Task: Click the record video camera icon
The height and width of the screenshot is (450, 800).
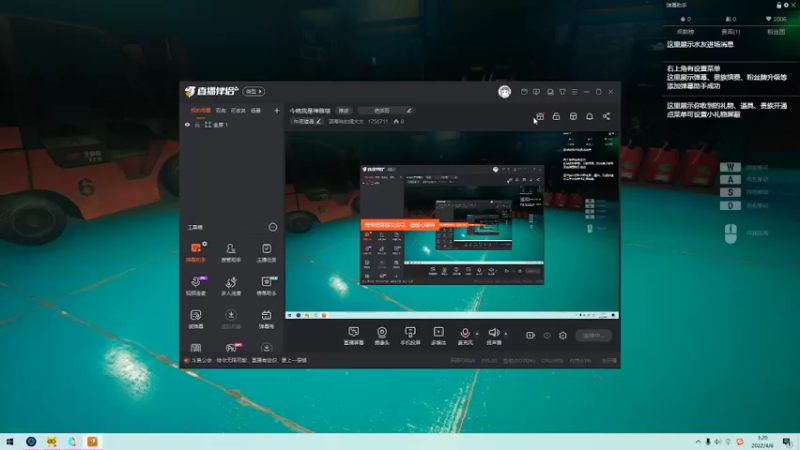Action: [530, 335]
